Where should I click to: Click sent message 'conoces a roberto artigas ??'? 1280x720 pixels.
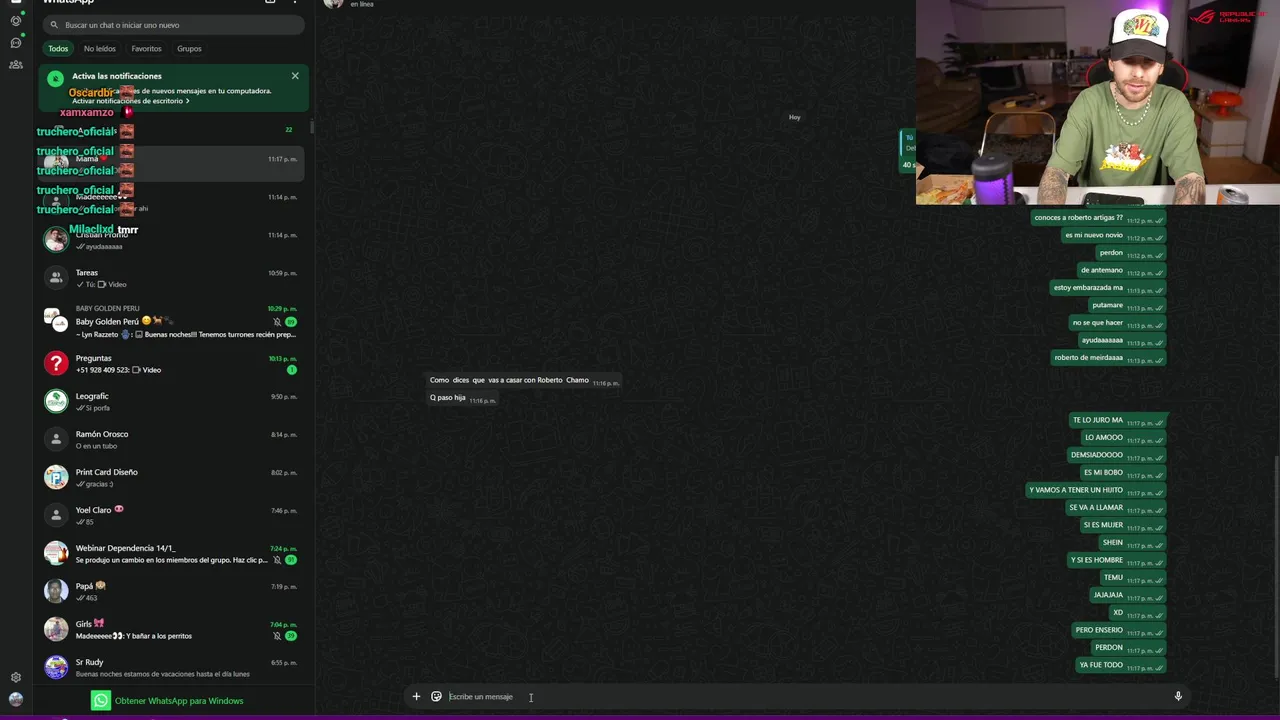click(1098, 218)
